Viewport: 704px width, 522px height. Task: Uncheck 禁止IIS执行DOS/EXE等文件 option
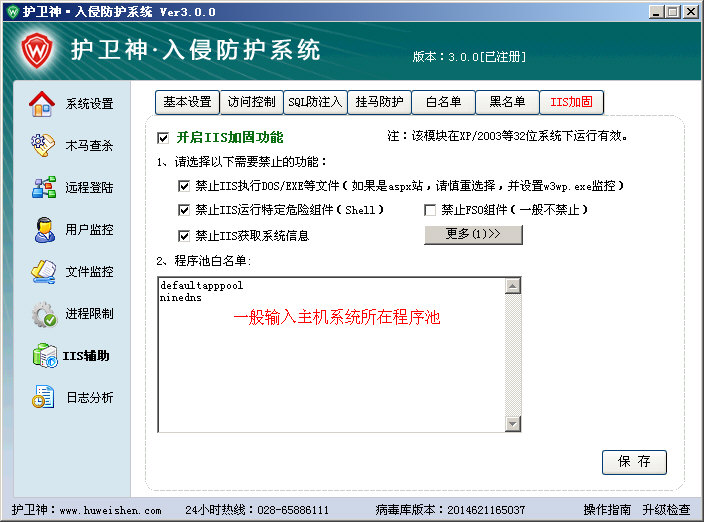click(x=184, y=186)
